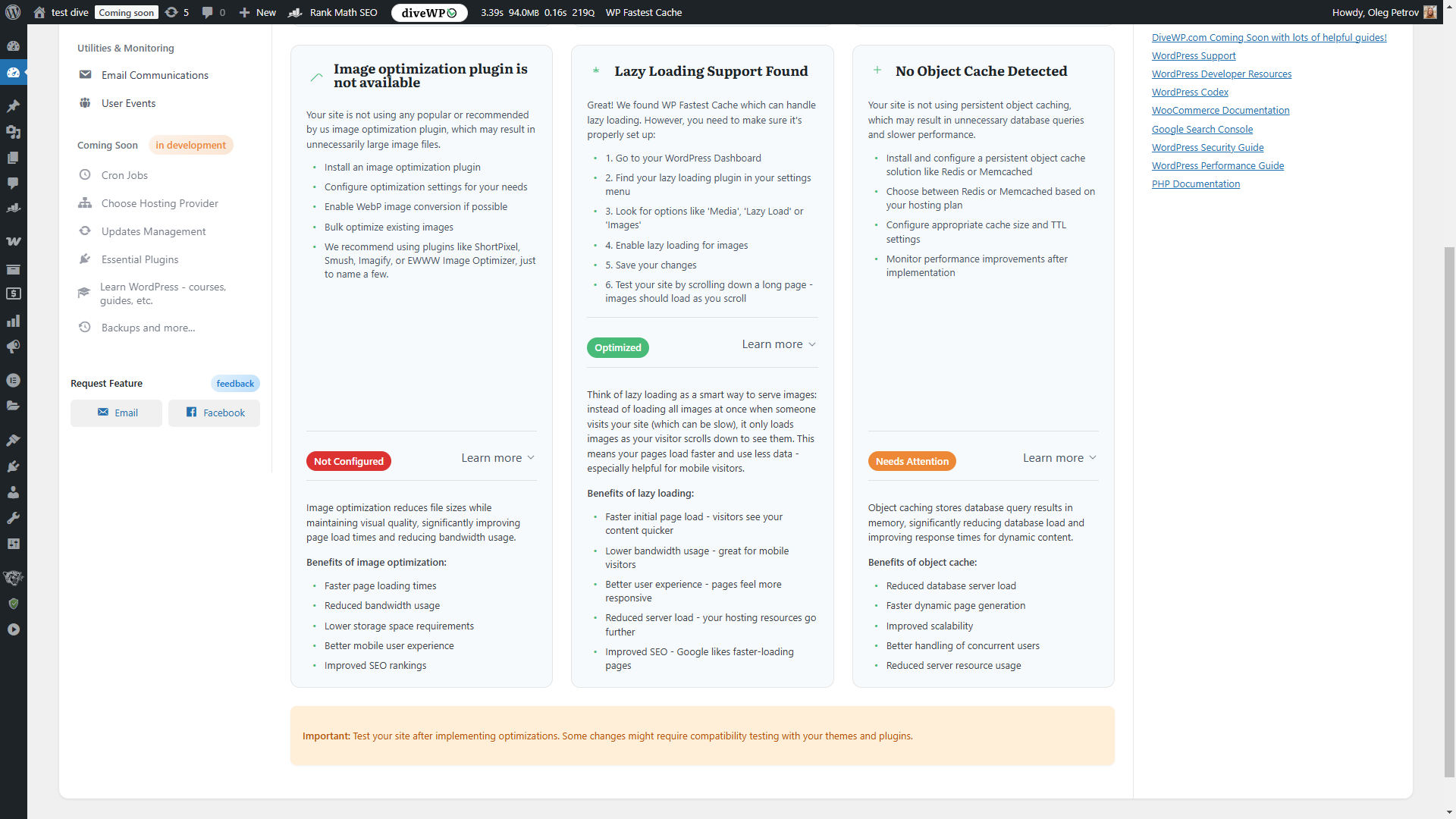Viewport: 1456px width, 819px height.
Task: Open Rank Math SEO menu
Action: [x=334, y=12]
